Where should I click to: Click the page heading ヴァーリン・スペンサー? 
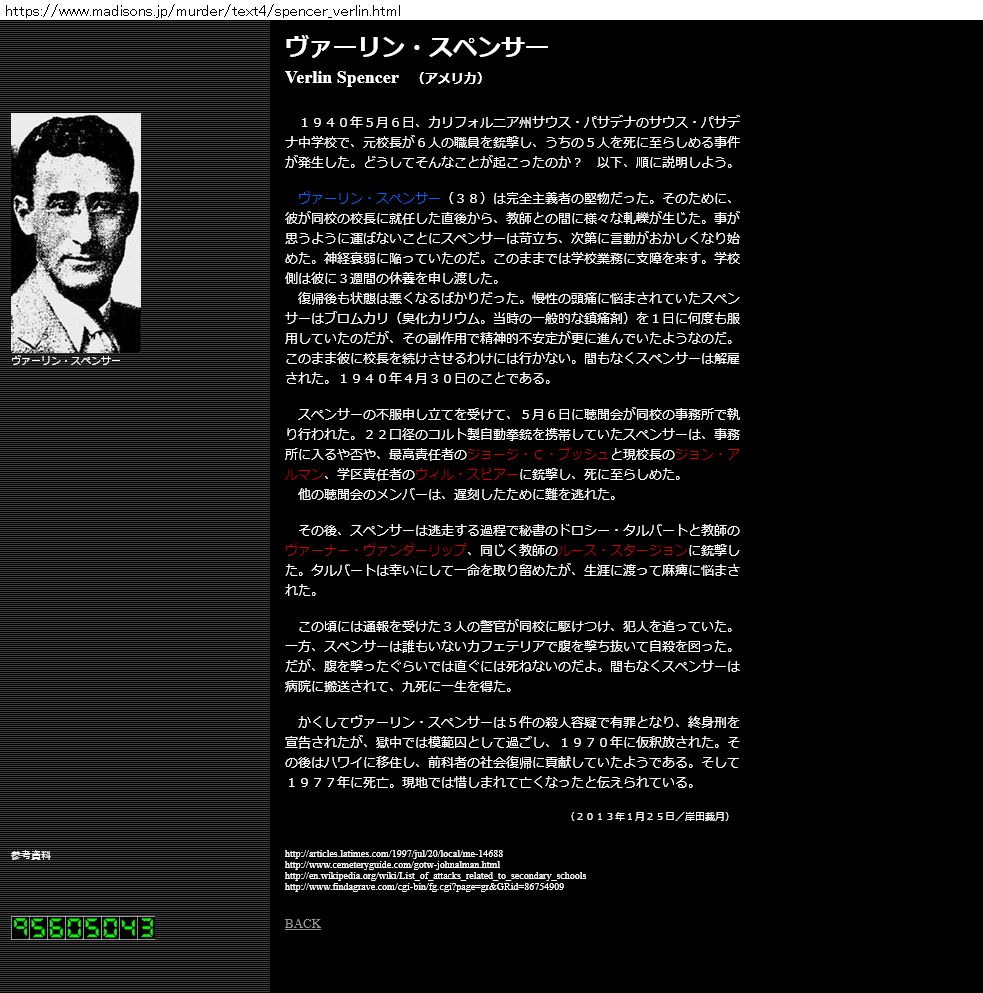tap(416, 47)
